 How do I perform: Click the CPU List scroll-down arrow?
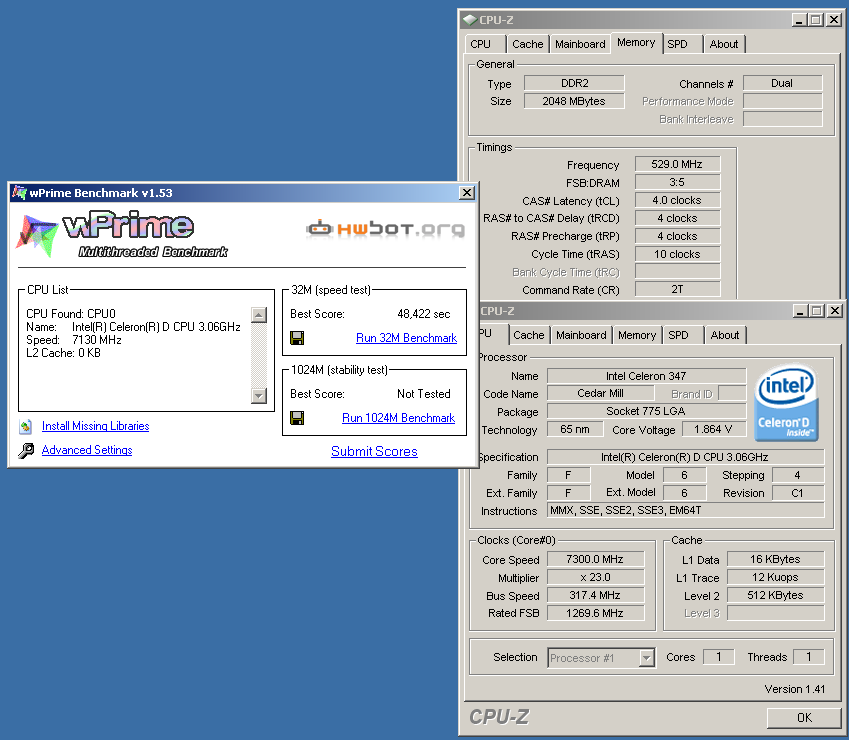[259, 396]
